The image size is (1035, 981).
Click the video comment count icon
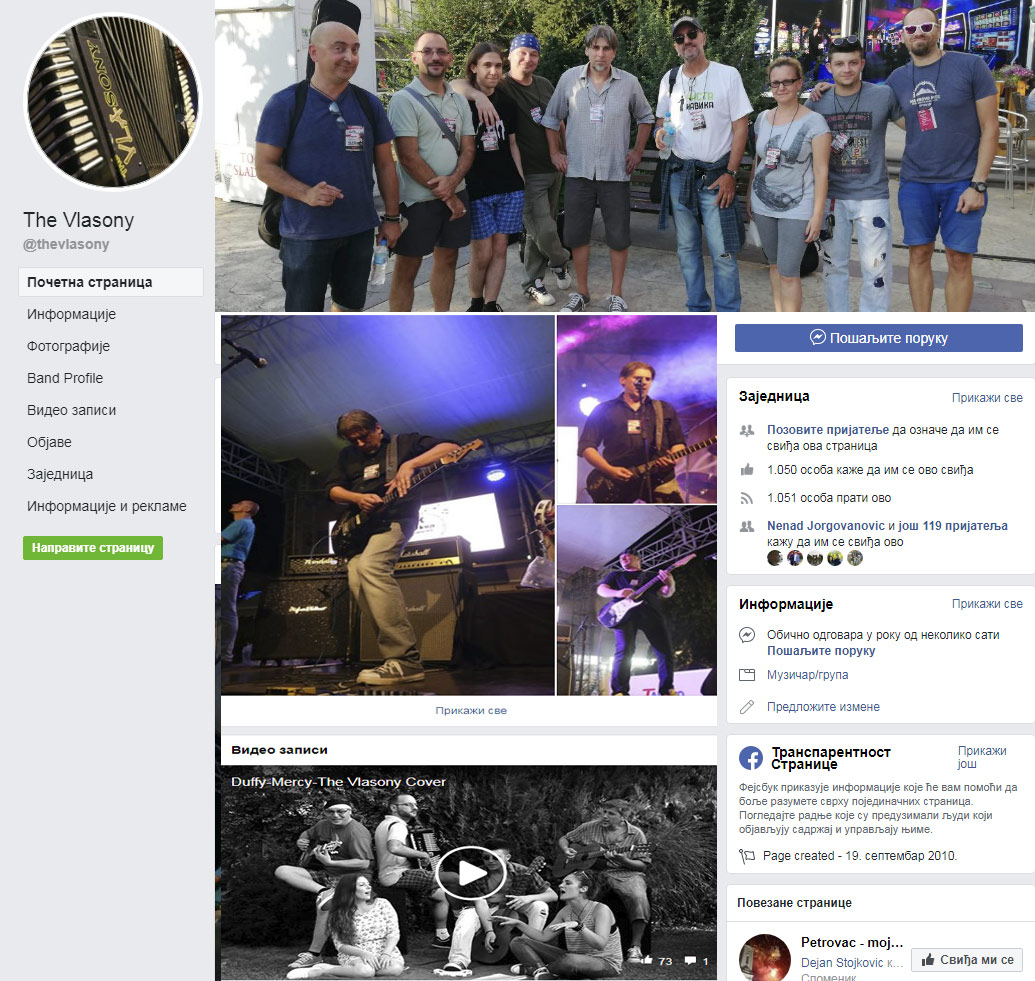(691, 961)
